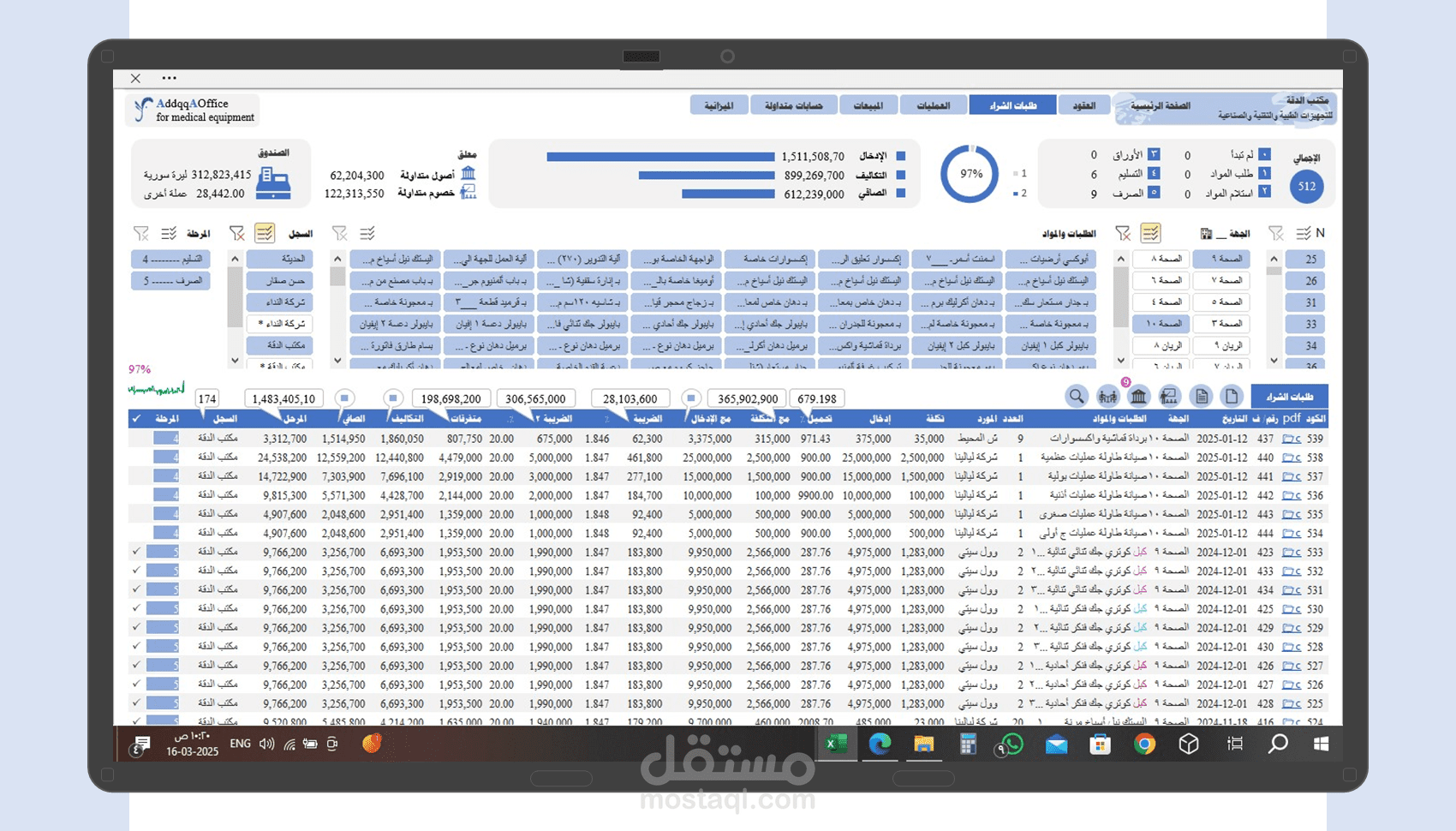Screen dimensions: 1456x831
Task: Click the volume icon in the system tray
Action: [267, 744]
